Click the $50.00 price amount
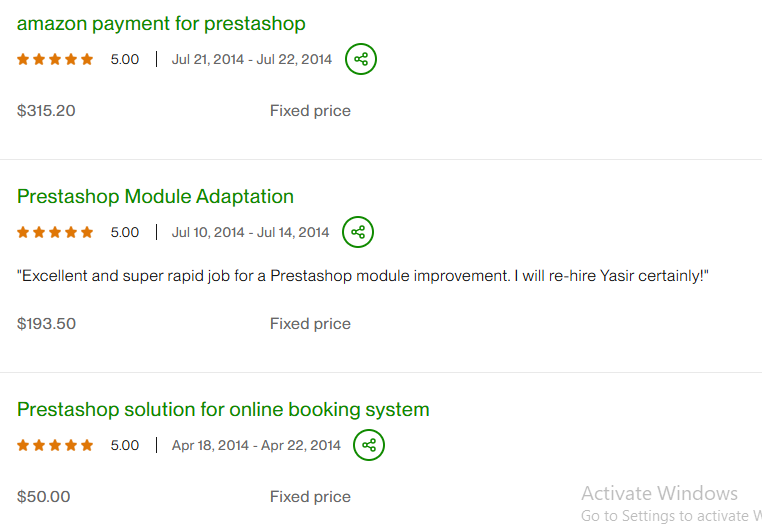Image resolution: width=762 pixels, height=524 pixels. pyautogui.click(x=44, y=497)
